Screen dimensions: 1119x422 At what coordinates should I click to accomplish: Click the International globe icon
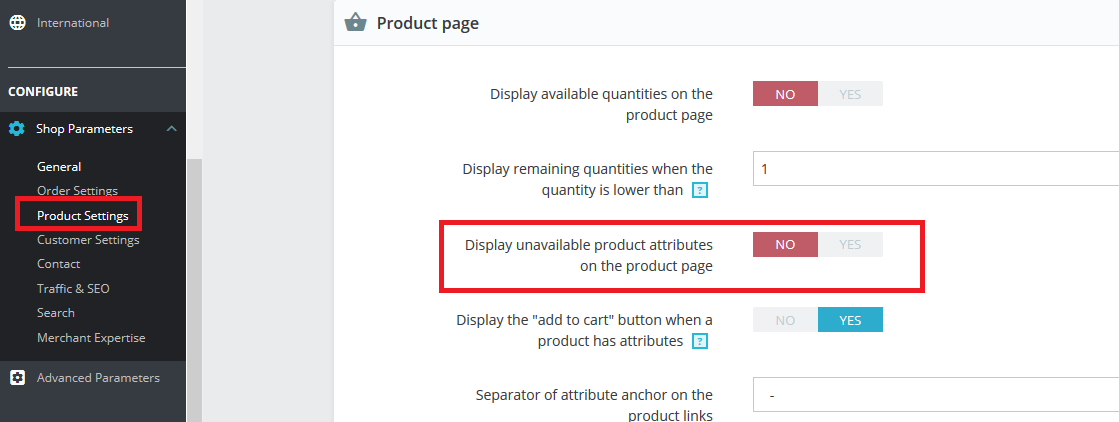click(17, 22)
